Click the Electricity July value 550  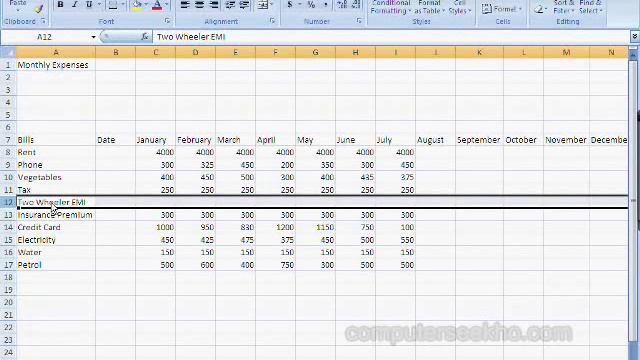click(x=396, y=240)
